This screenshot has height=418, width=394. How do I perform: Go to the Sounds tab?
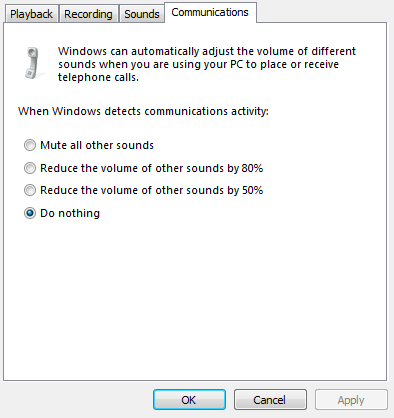[x=142, y=14]
